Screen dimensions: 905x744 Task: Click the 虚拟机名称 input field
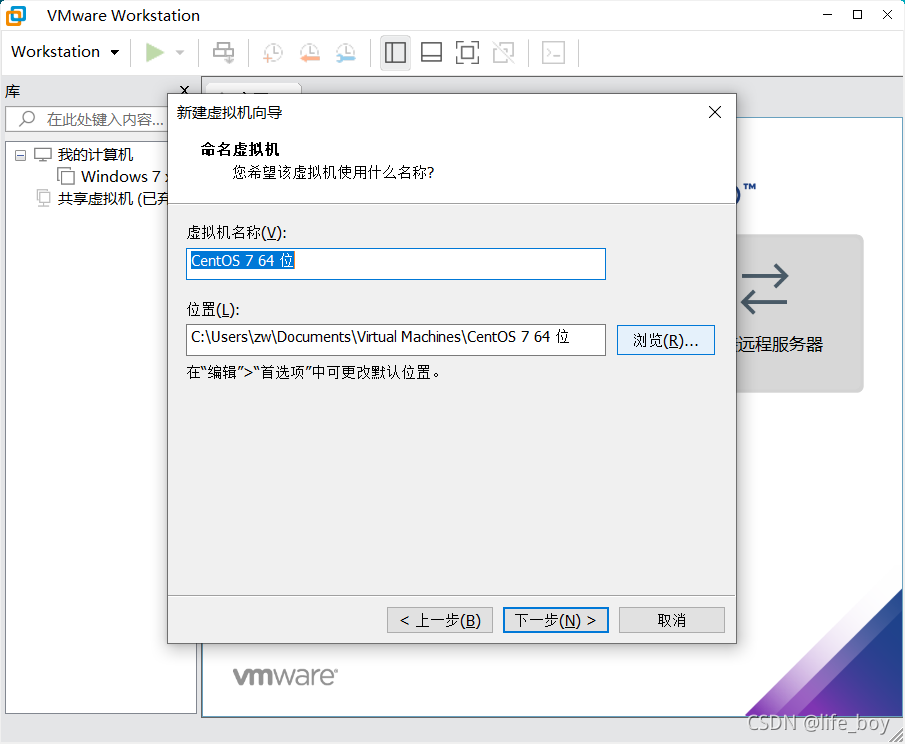(395, 264)
